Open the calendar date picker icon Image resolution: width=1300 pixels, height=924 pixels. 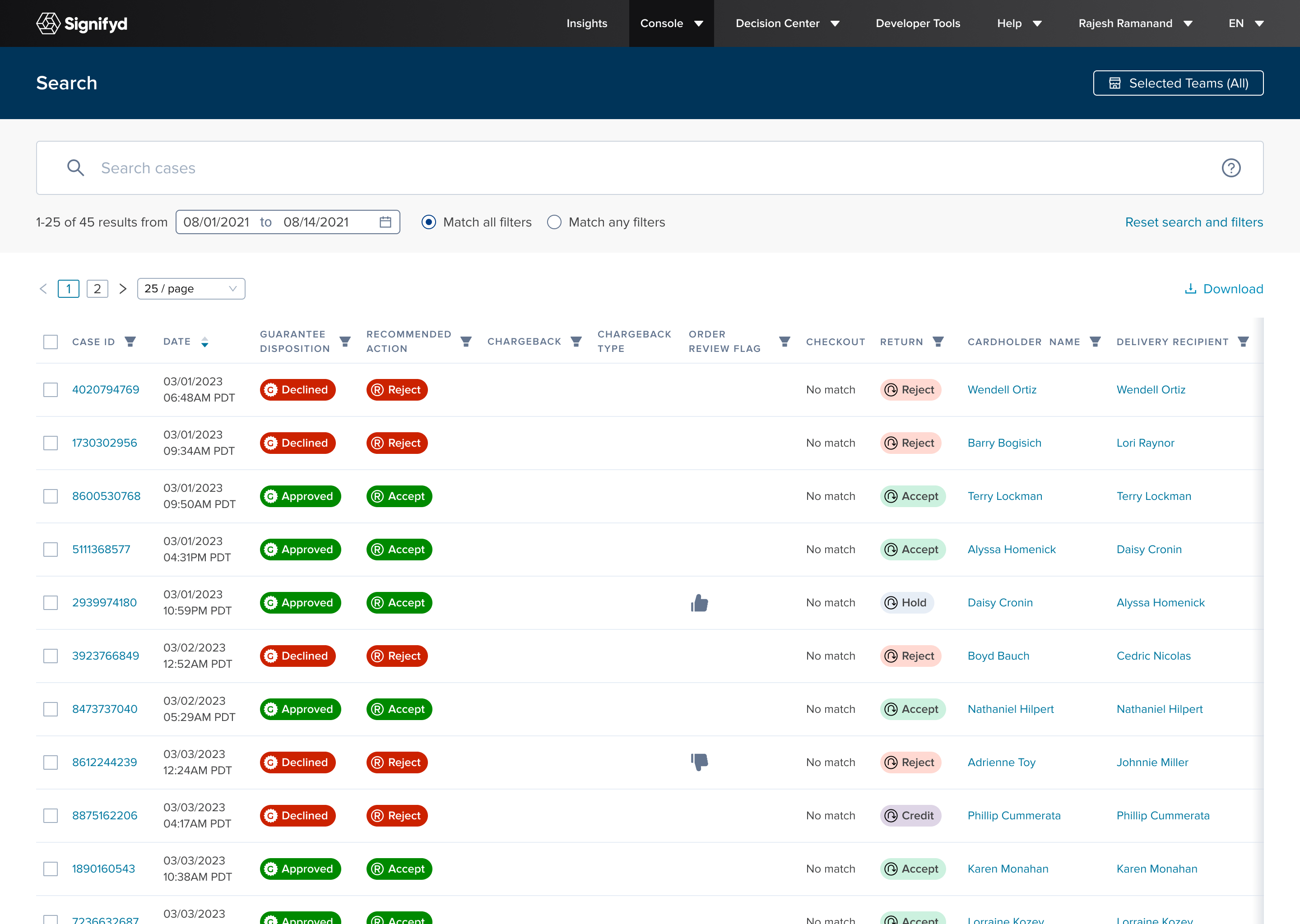(x=385, y=222)
